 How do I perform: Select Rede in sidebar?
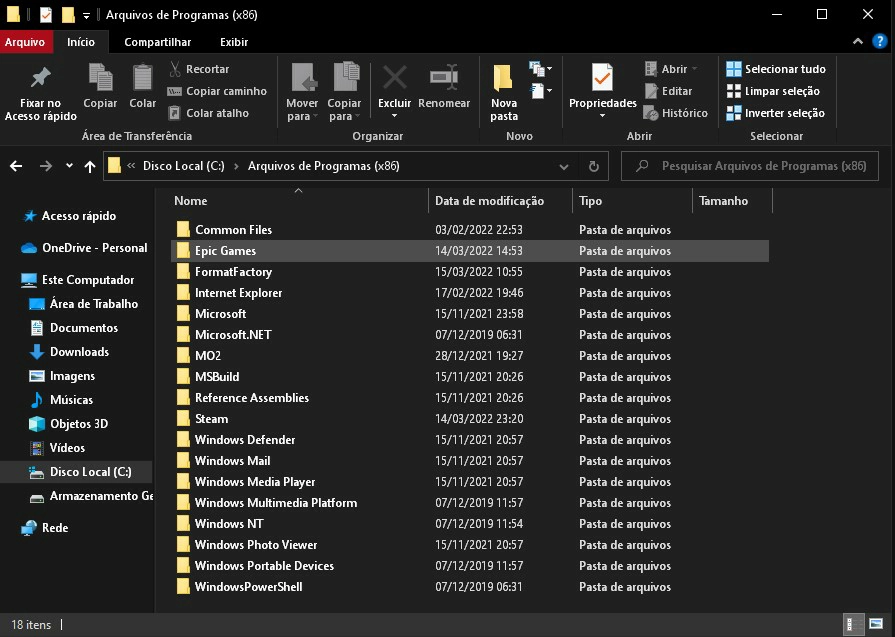point(45,527)
